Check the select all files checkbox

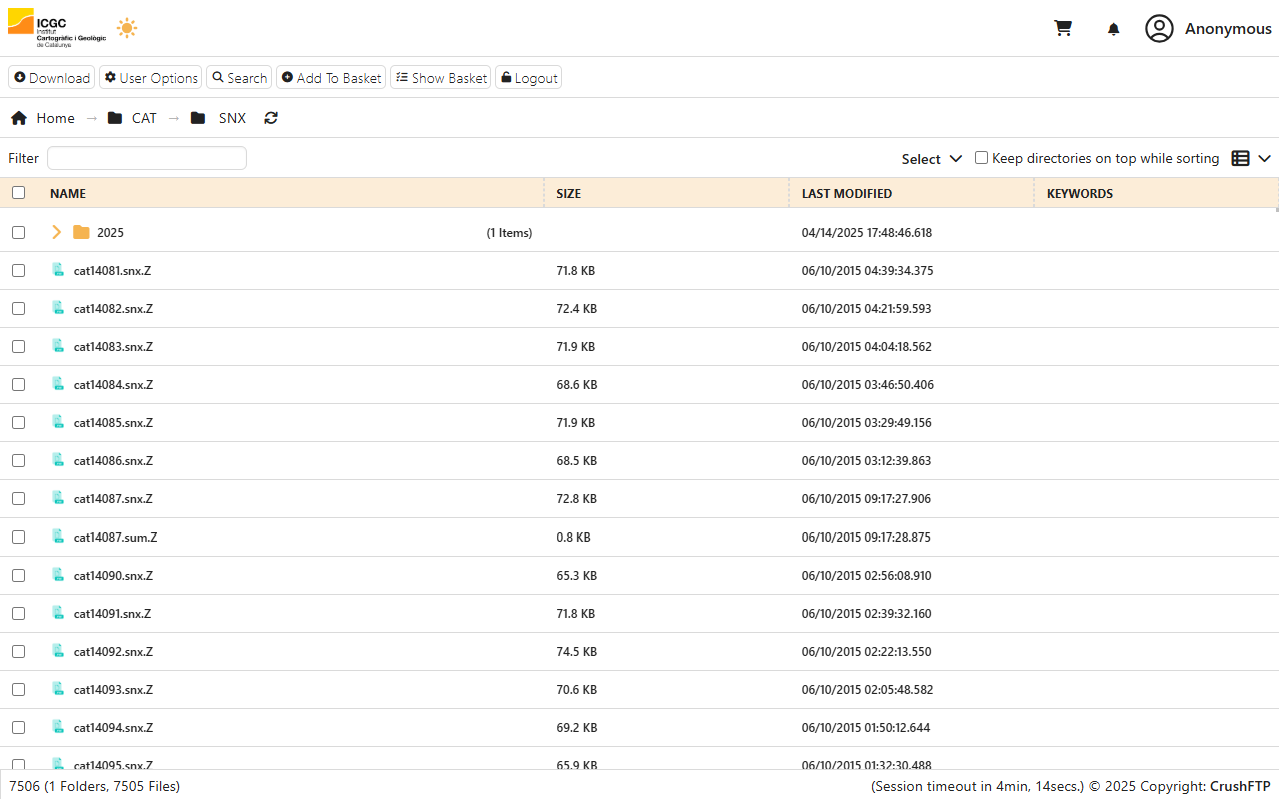18,193
